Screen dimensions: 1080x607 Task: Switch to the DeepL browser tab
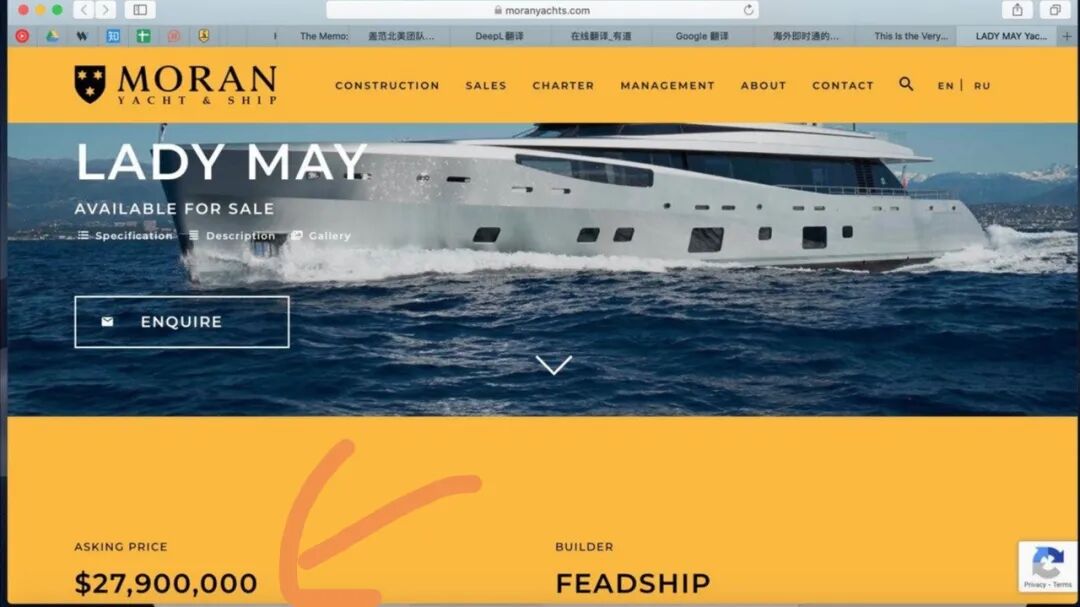click(x=499, y=36)
